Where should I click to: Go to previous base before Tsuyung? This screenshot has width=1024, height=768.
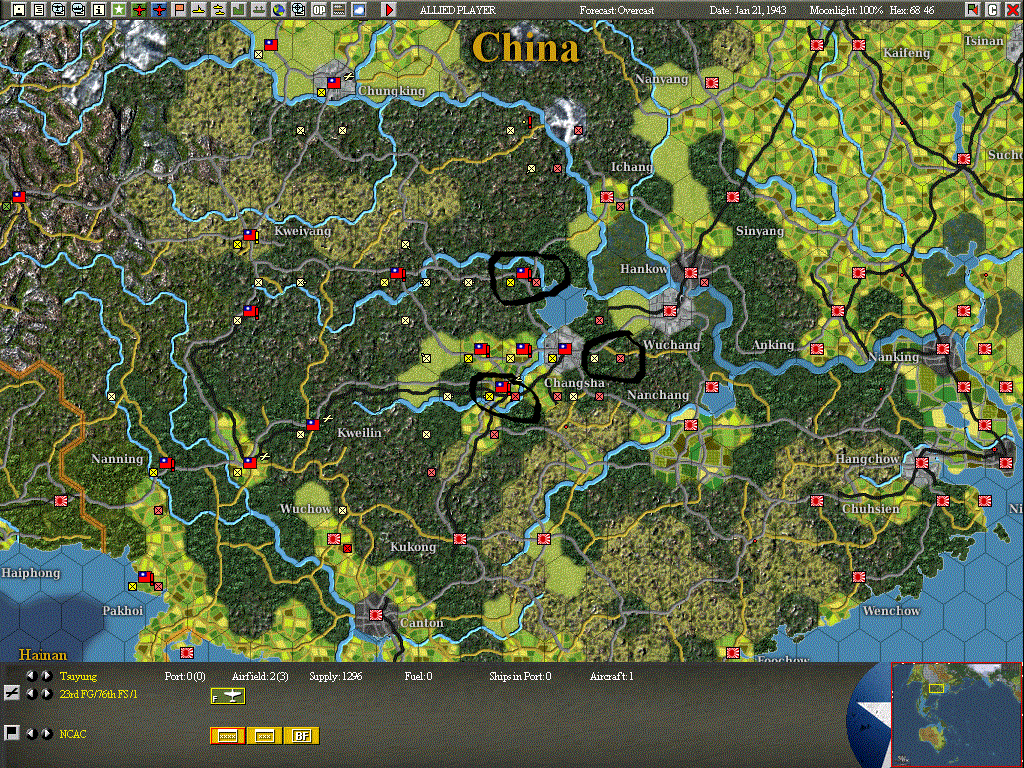click(x=30, y=676)
